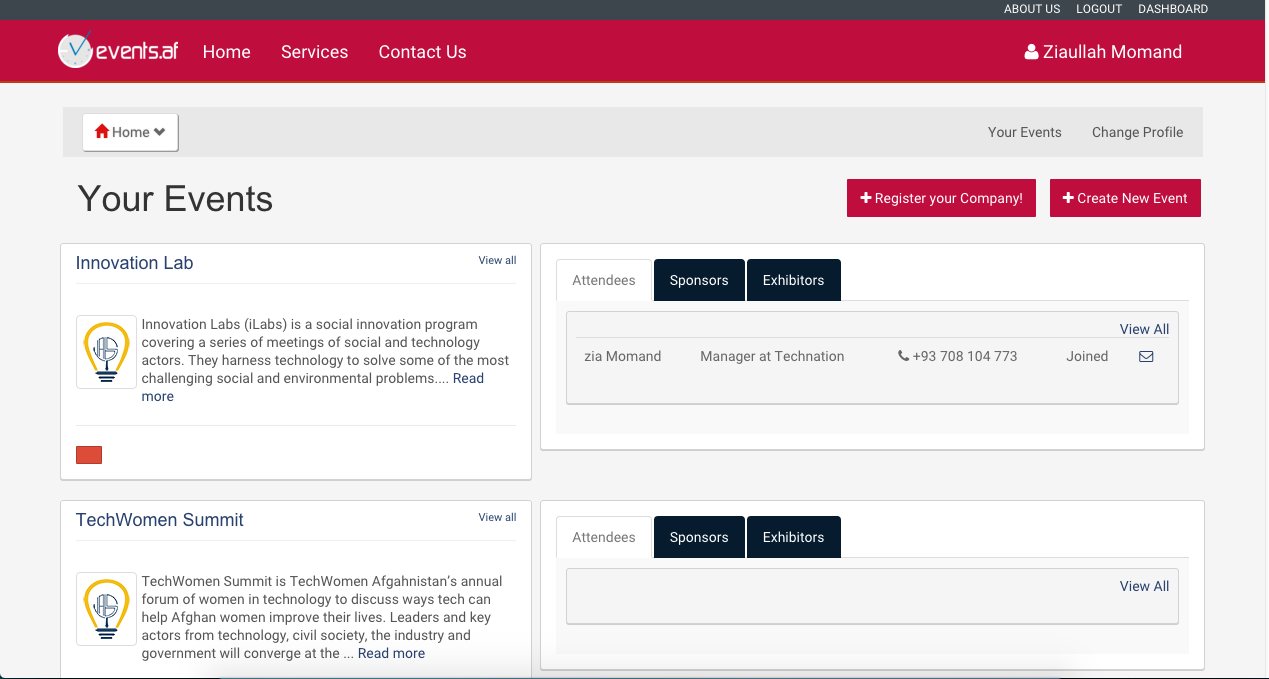The image size is (1269, 679).
Task: Click View All in Innovation Lab attendees
Action: click(x=1144, y=329)
